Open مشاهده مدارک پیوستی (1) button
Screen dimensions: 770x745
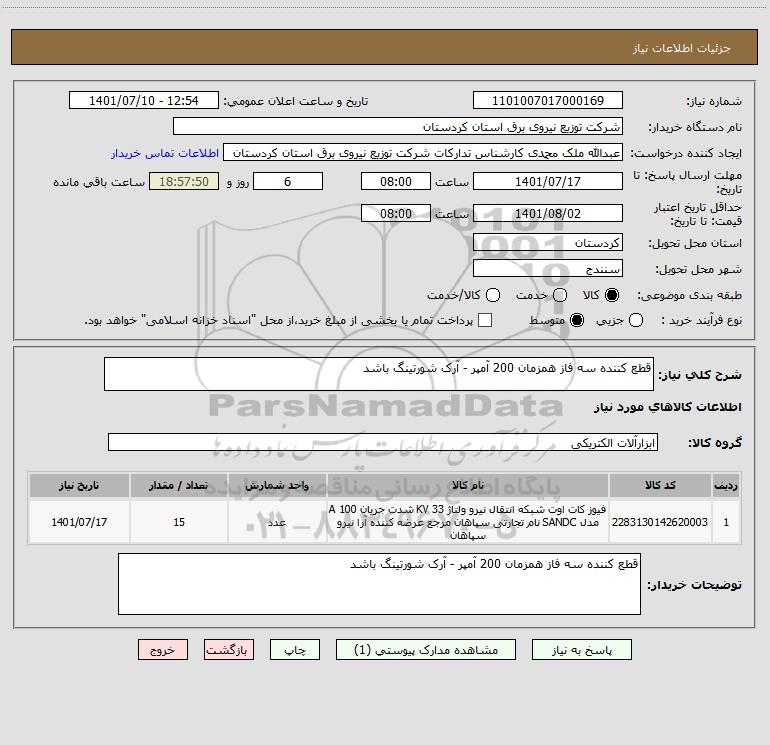(x=426, y=650)
